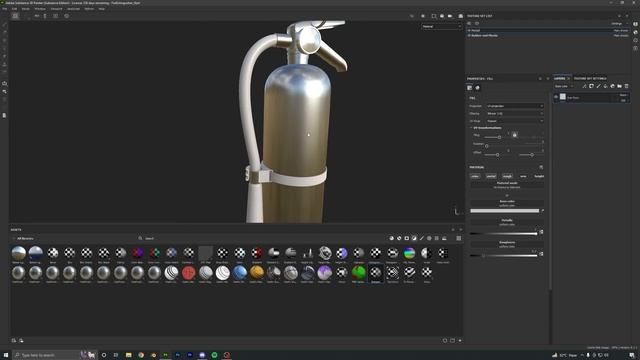Image resolution: width=640 pixels, height=360 pixels.
Task: Filter assets by brushes icon
Action: pos(422,238)
